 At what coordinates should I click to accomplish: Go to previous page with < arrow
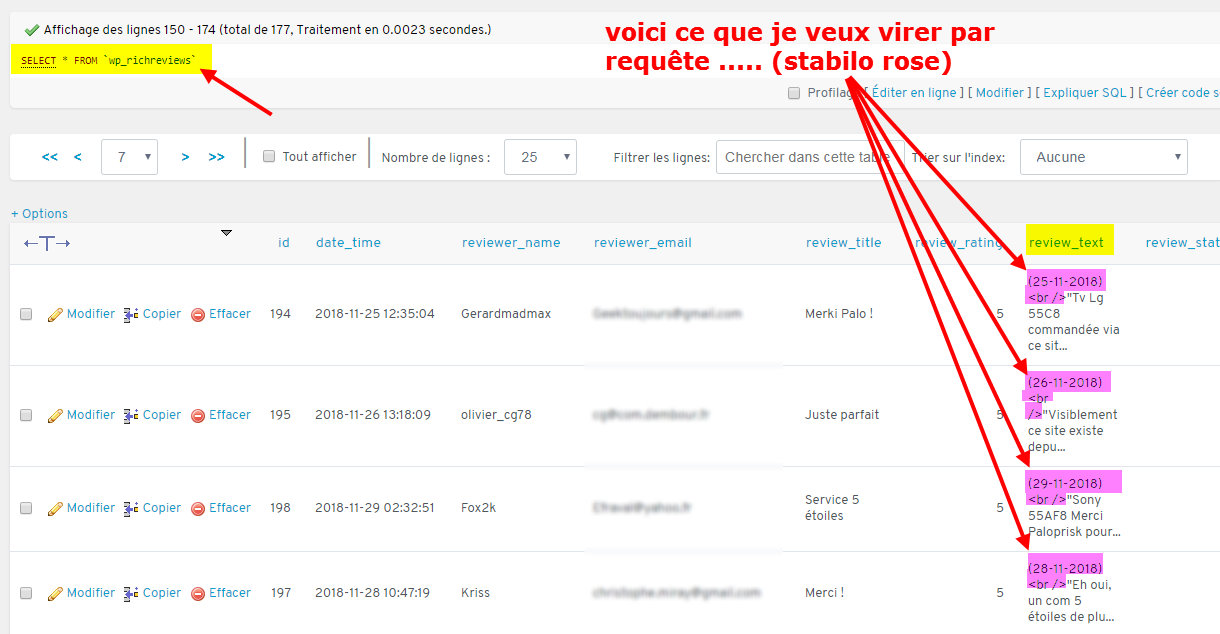click(78, 157)
